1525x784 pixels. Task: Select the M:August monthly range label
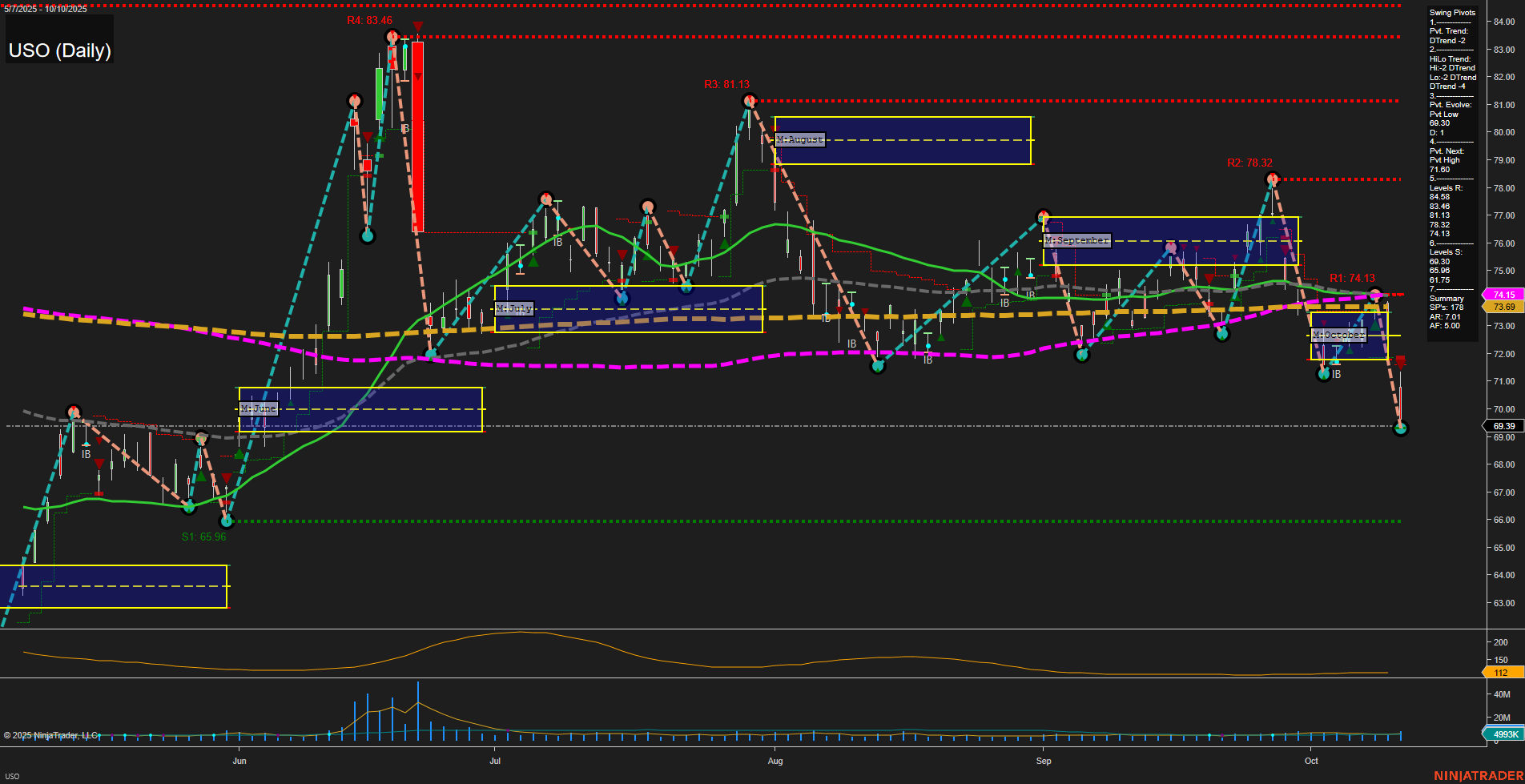799,139
